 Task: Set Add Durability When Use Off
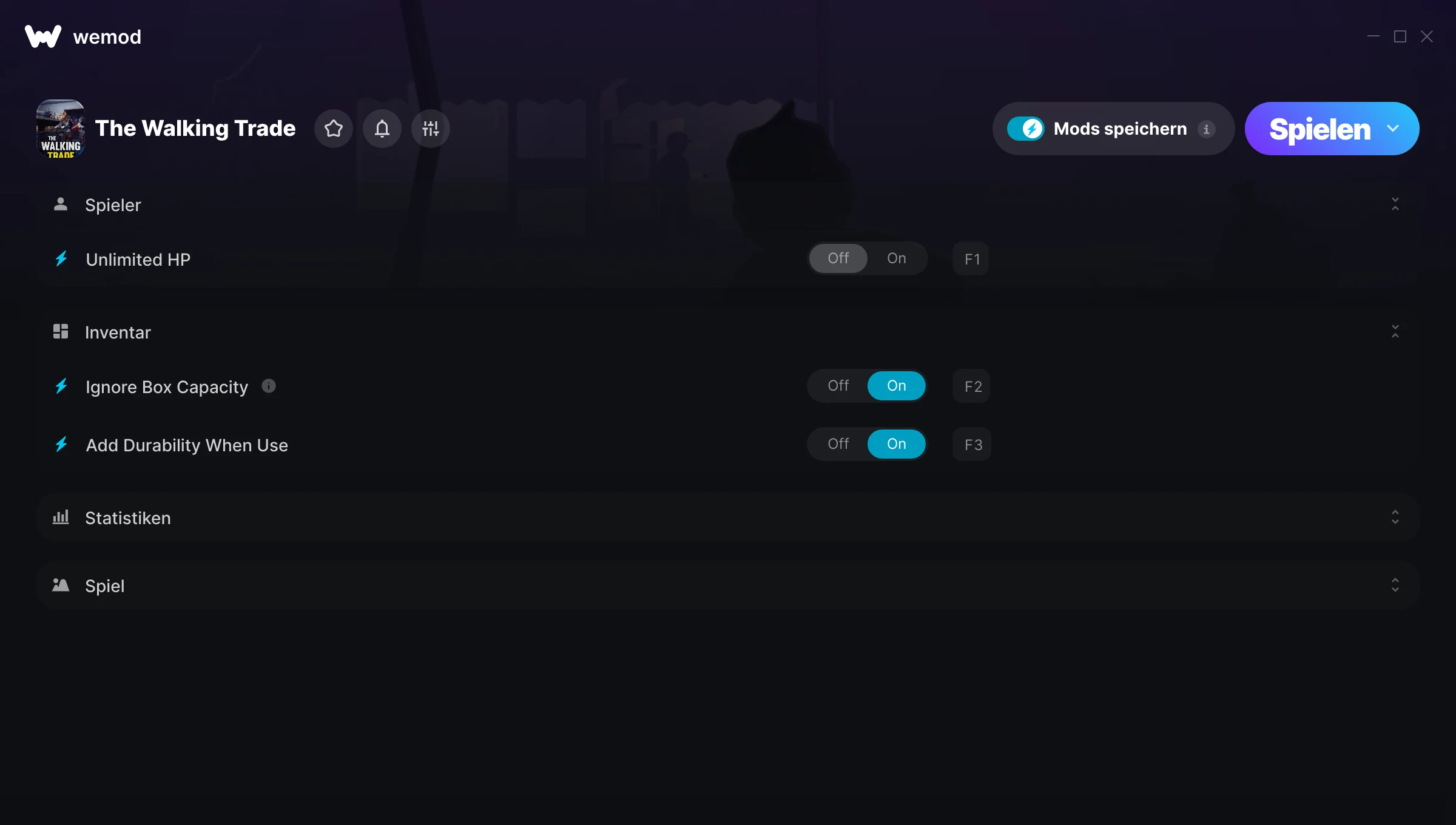coord(838,444)
